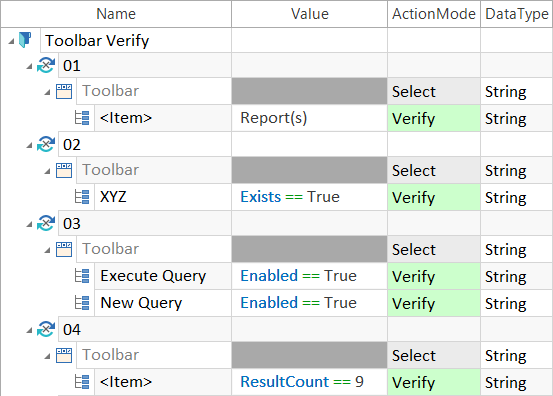Click the test step 01 sync icon
The width and height of the screenshot is (553, 396).
pos(46,65)
